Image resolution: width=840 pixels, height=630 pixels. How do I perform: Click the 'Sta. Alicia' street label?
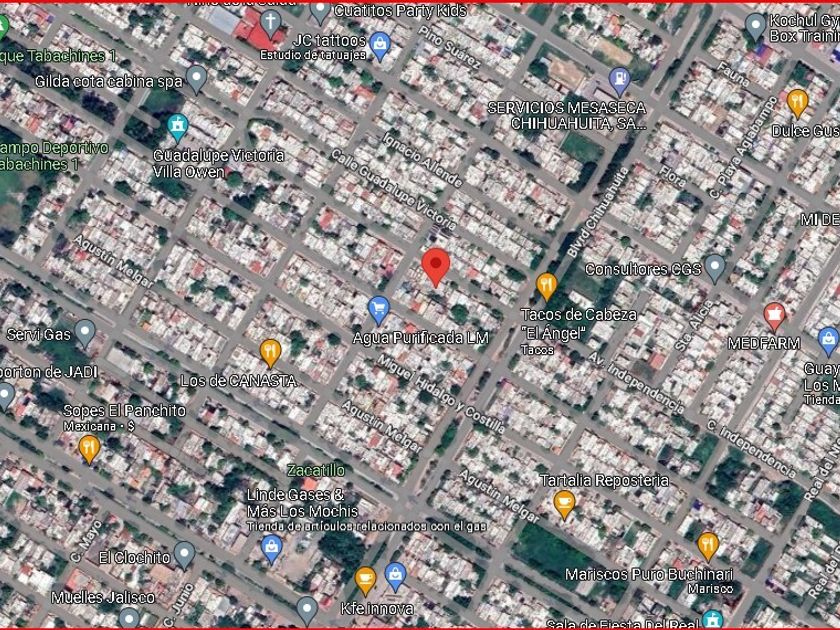pyautogui.click(x=695, y=325)
